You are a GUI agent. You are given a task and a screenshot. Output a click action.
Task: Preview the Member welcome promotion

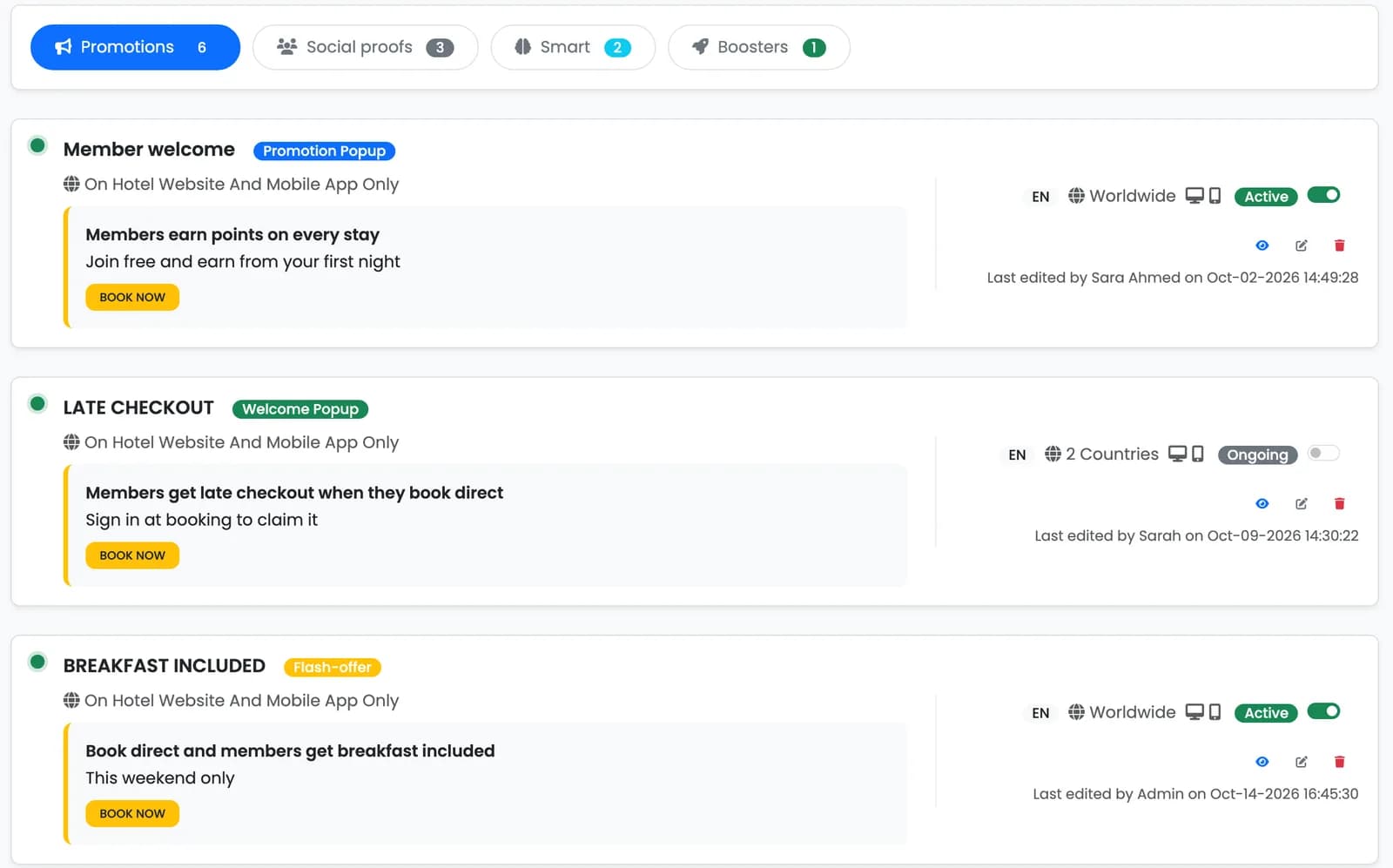tap(1262, 246)
